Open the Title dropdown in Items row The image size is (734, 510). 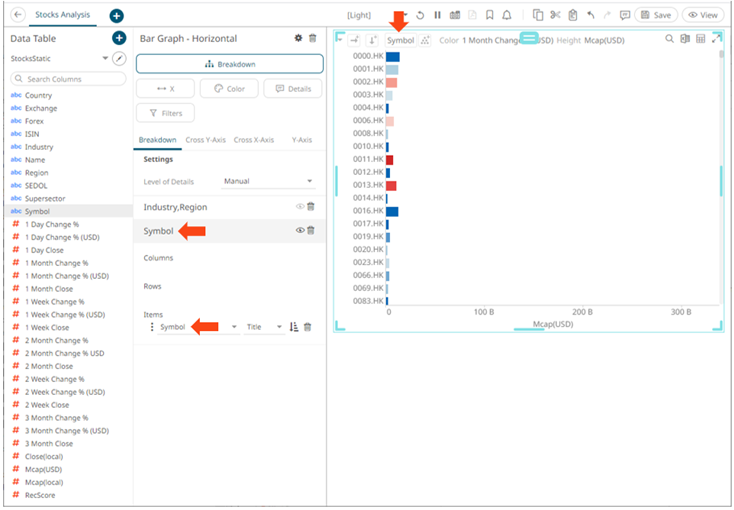tap(264, 327)
